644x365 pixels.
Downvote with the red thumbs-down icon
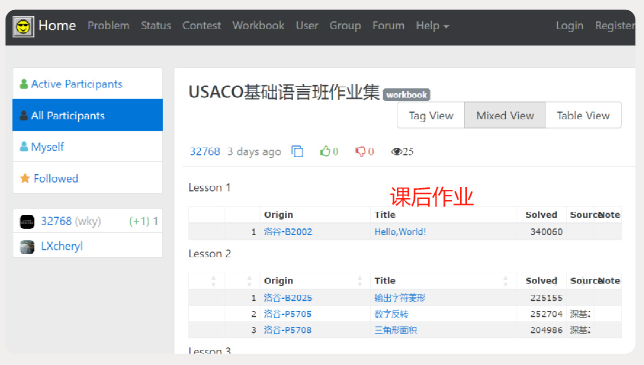360,152
